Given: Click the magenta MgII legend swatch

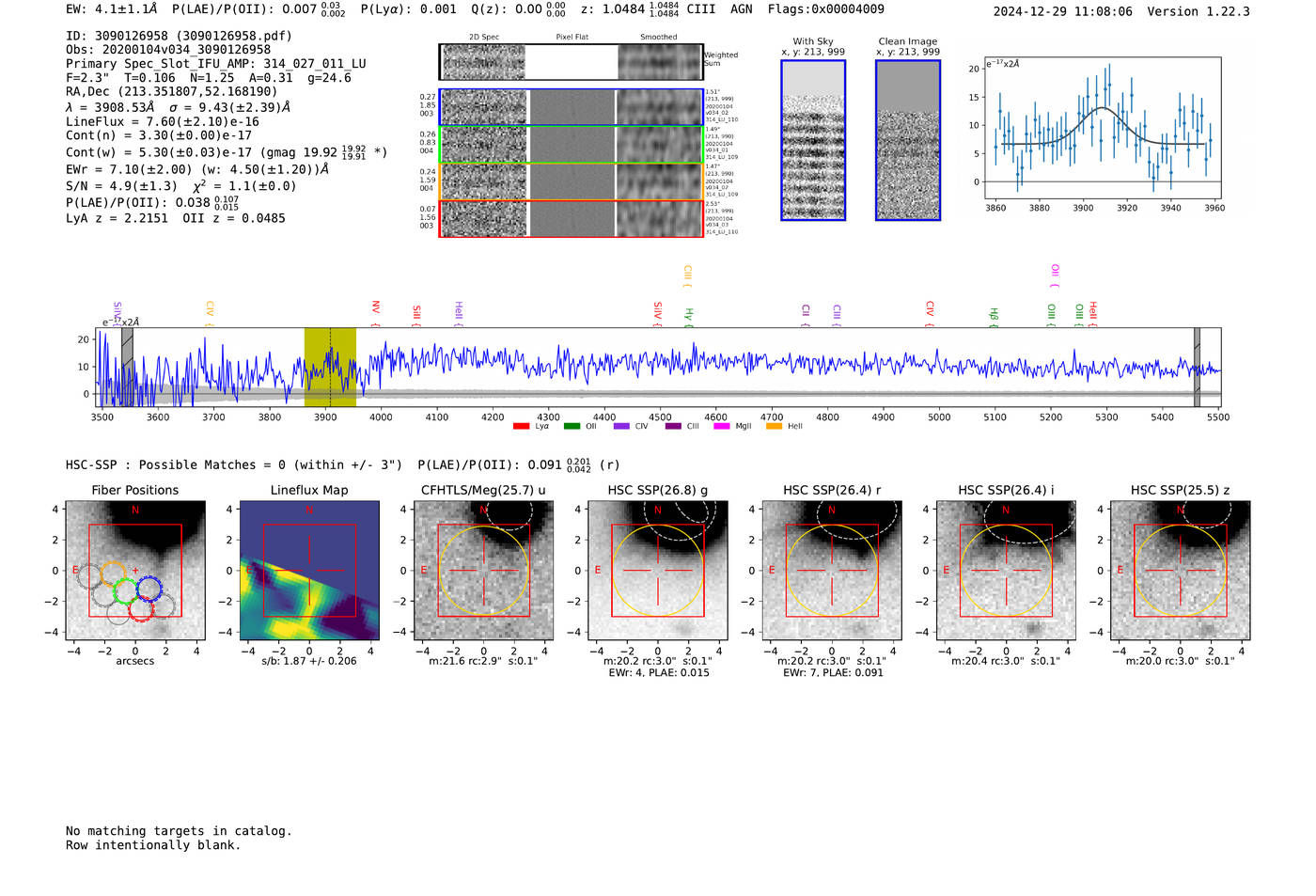Looking at the screenshot, I should click(x=723, y=426).
